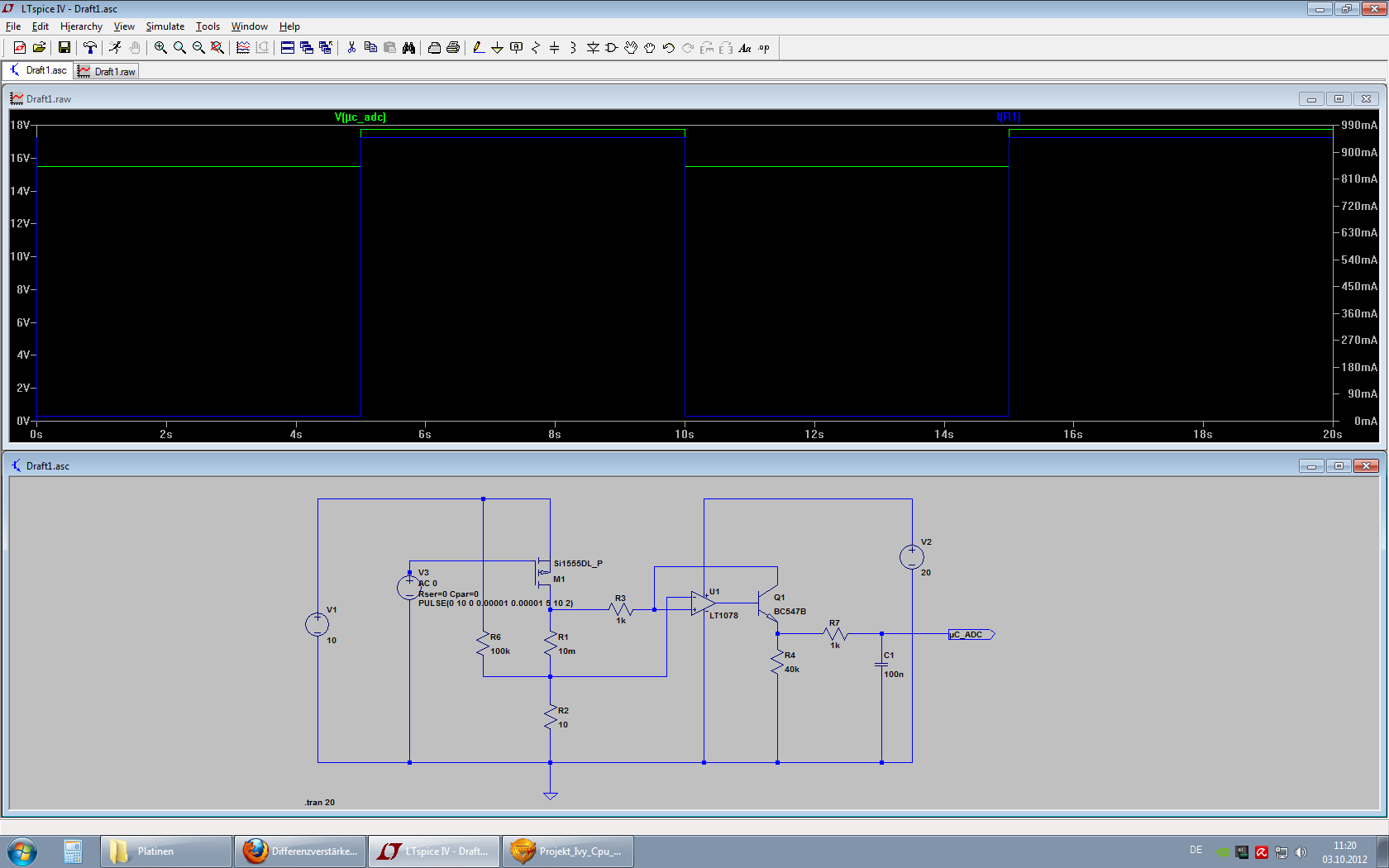Place a Capacitor component tool
The image size is (1389, 868).
(x=555, y=48)
